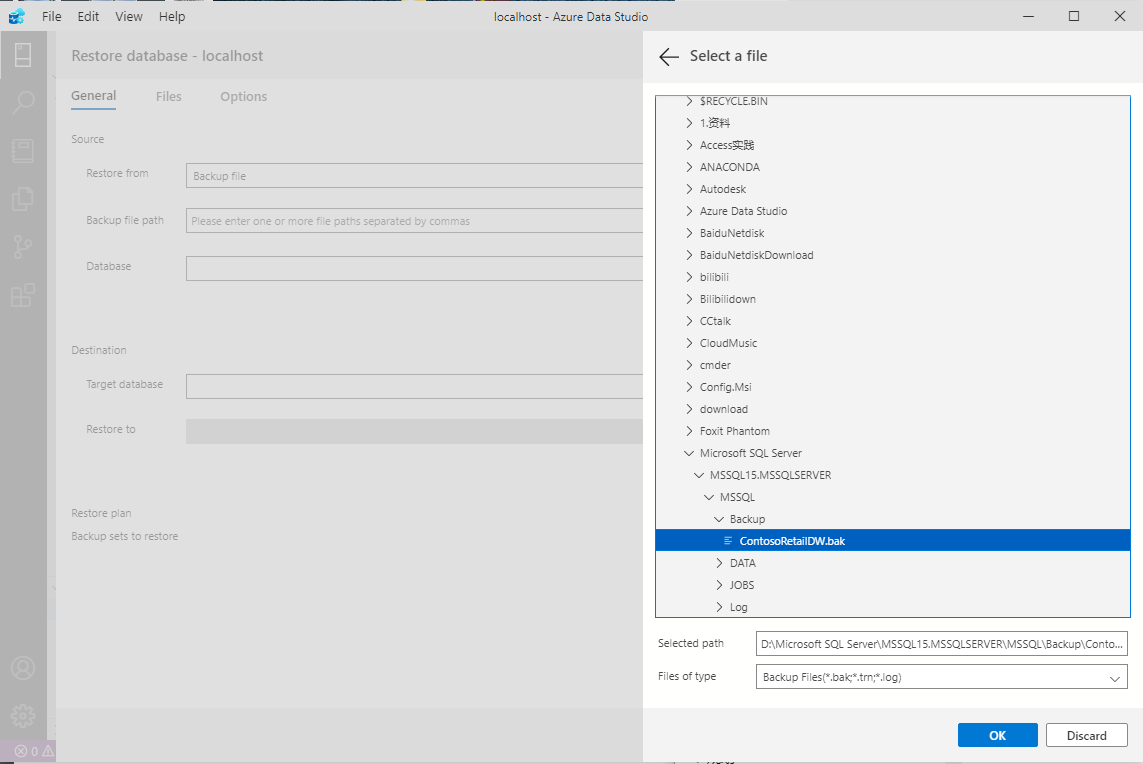Select the Search icon in the sidebar

(x=23, y=101)
